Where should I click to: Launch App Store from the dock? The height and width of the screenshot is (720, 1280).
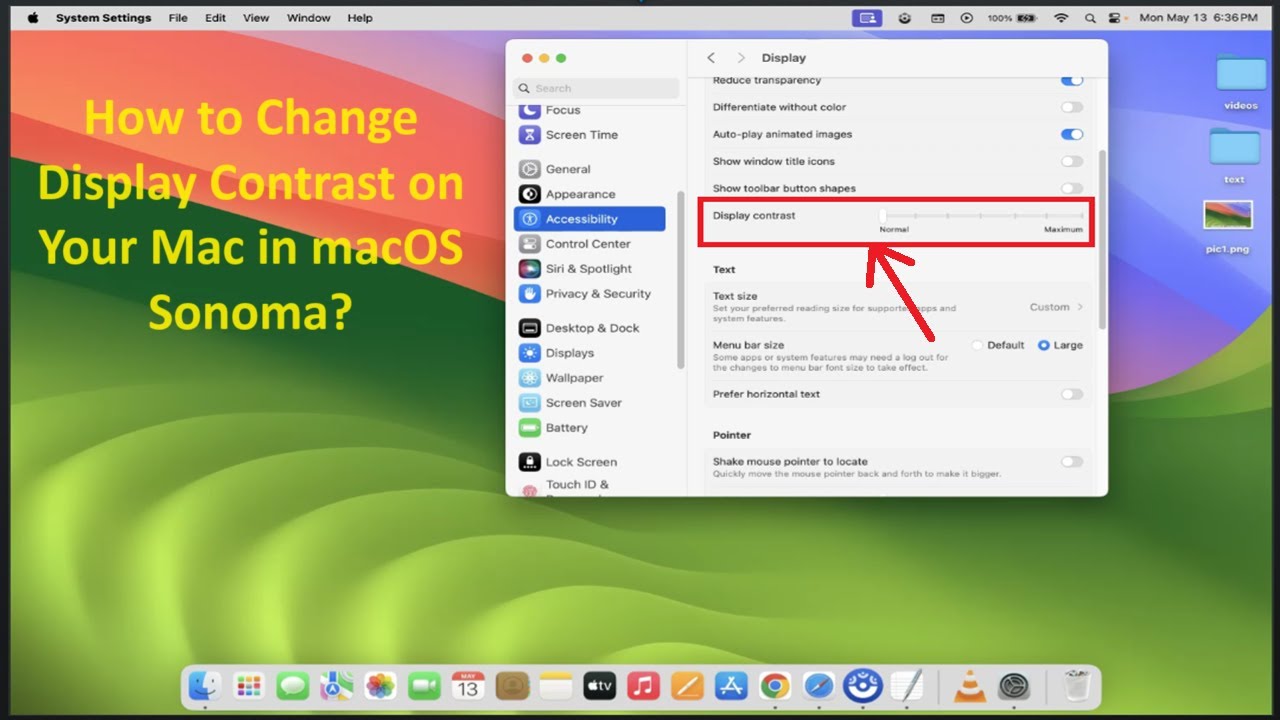[731, 686]
